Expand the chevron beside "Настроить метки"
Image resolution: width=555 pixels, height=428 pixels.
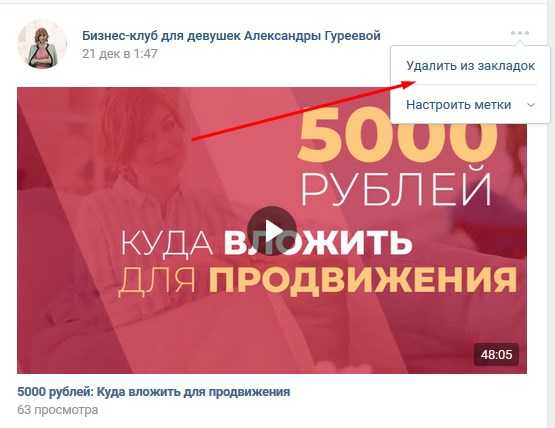click(x=531, y=105)
